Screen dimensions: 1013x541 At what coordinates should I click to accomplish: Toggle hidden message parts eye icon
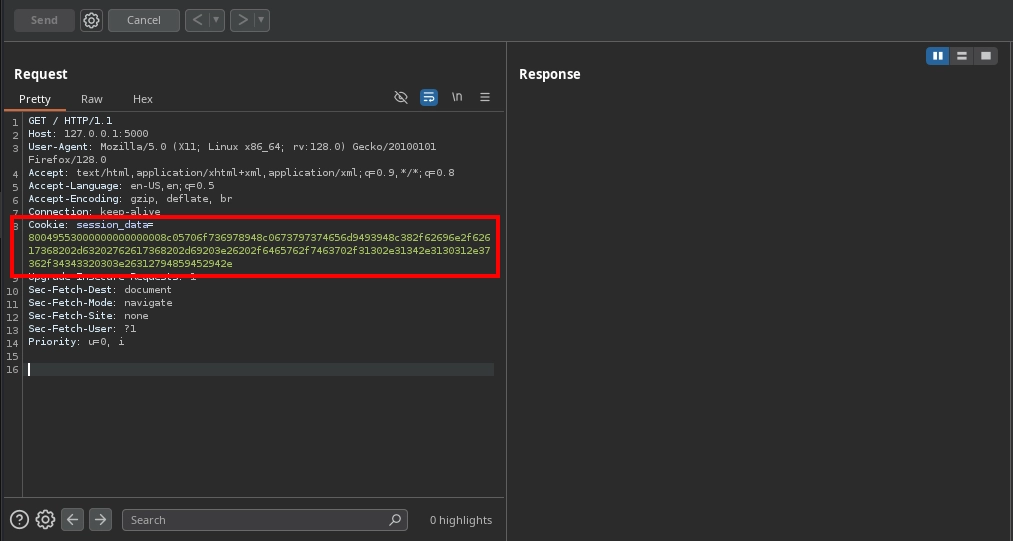click(401, 97)
